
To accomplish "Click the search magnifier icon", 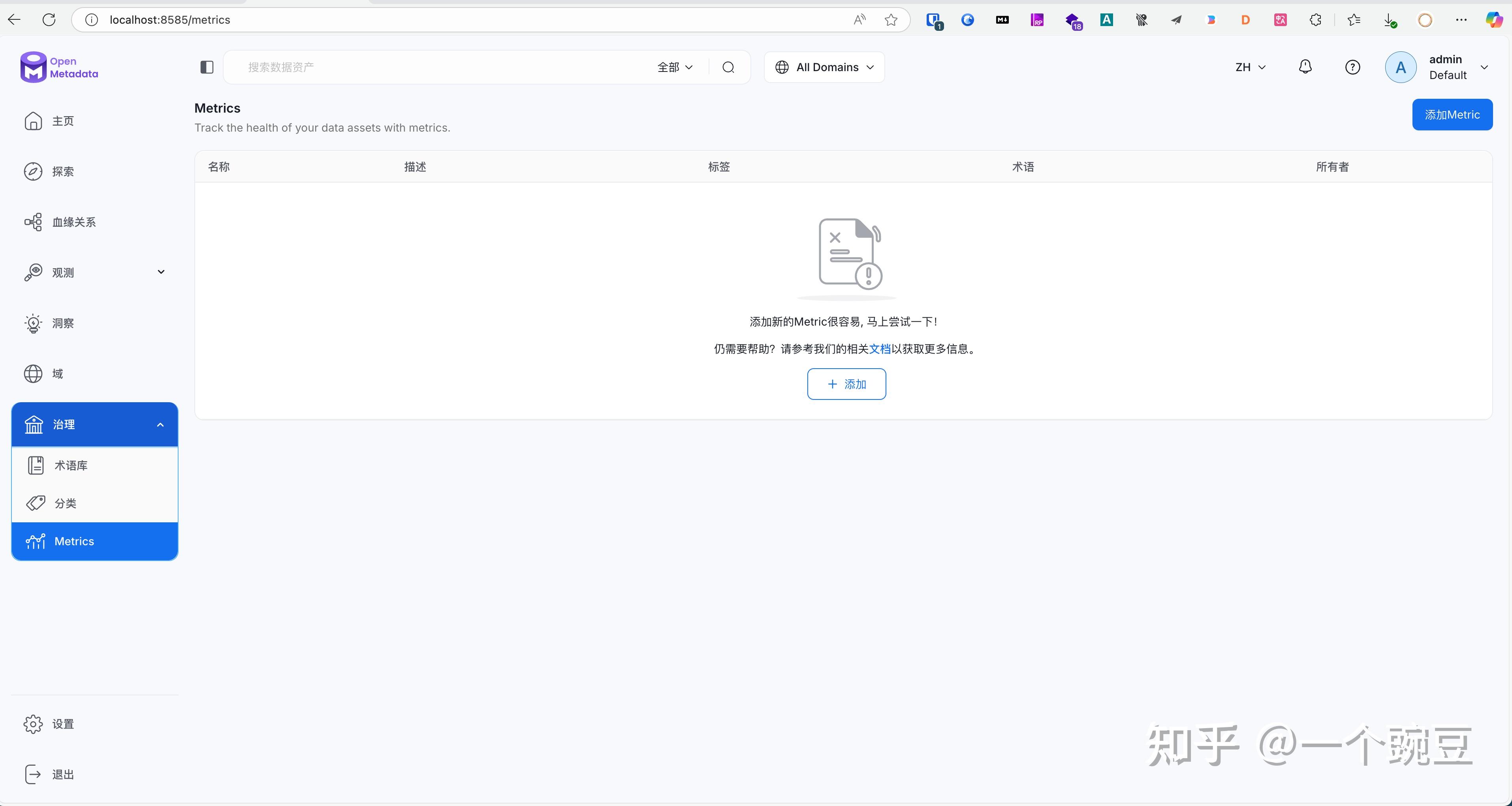I will point(728,67).
